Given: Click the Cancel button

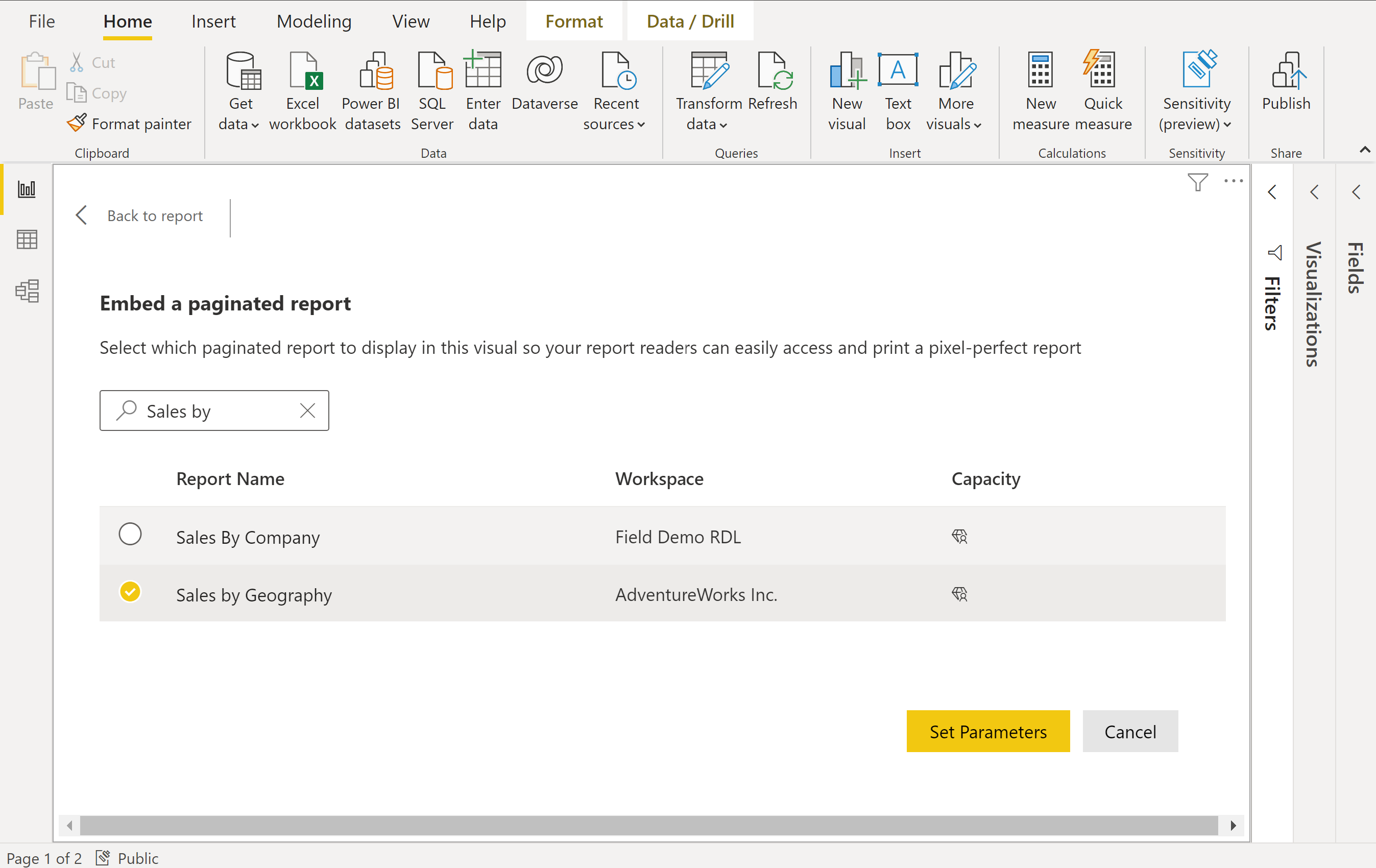Looking at the screenshot, I should (1130, 731).
